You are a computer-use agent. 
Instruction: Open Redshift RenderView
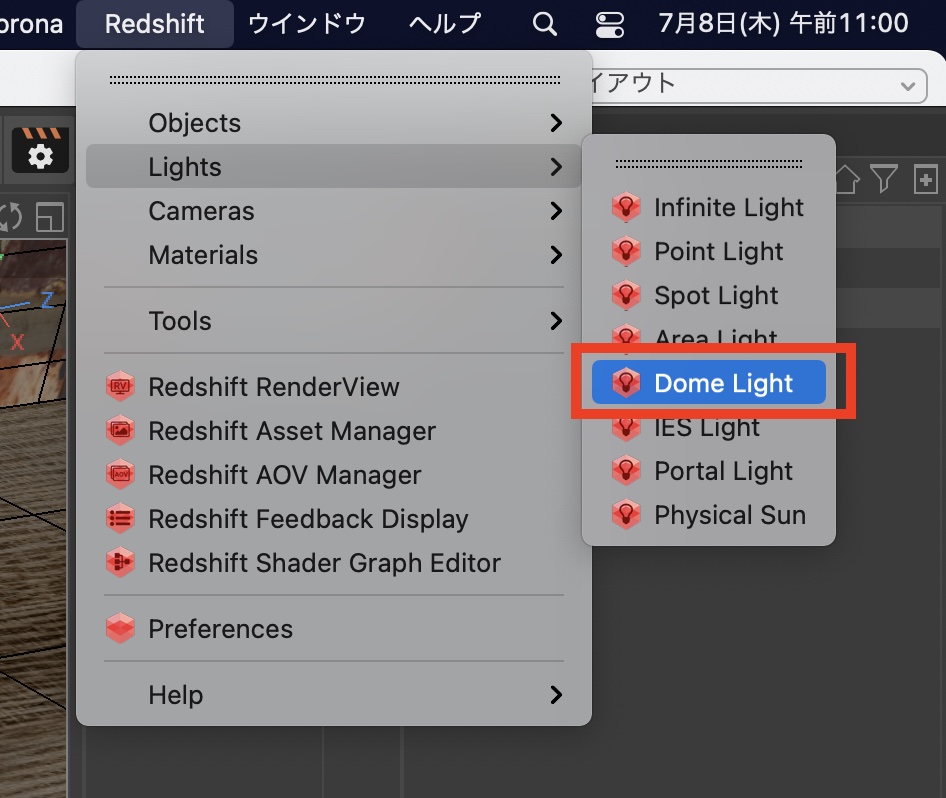point(273,387)
